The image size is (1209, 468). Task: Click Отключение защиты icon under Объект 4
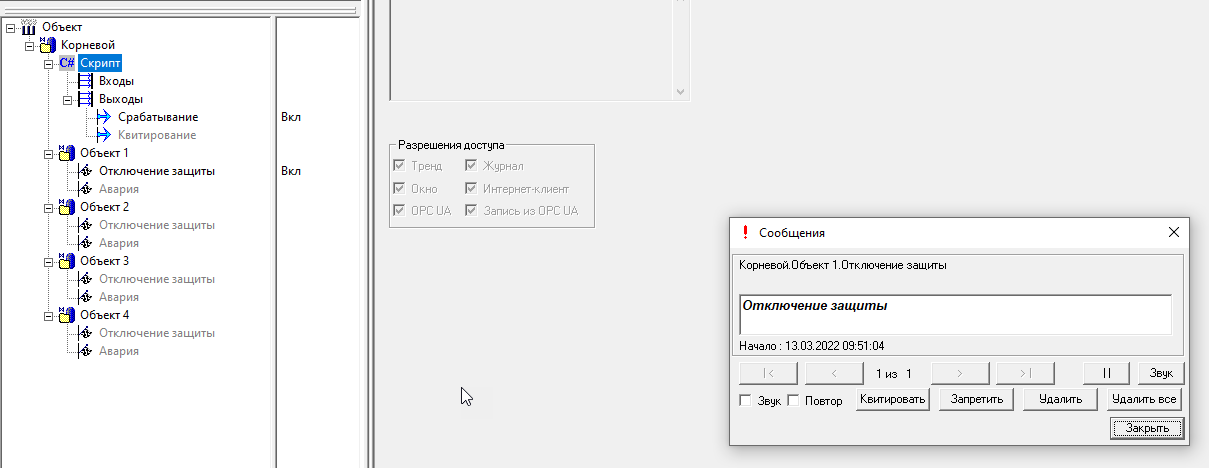(x=86, y=333)
